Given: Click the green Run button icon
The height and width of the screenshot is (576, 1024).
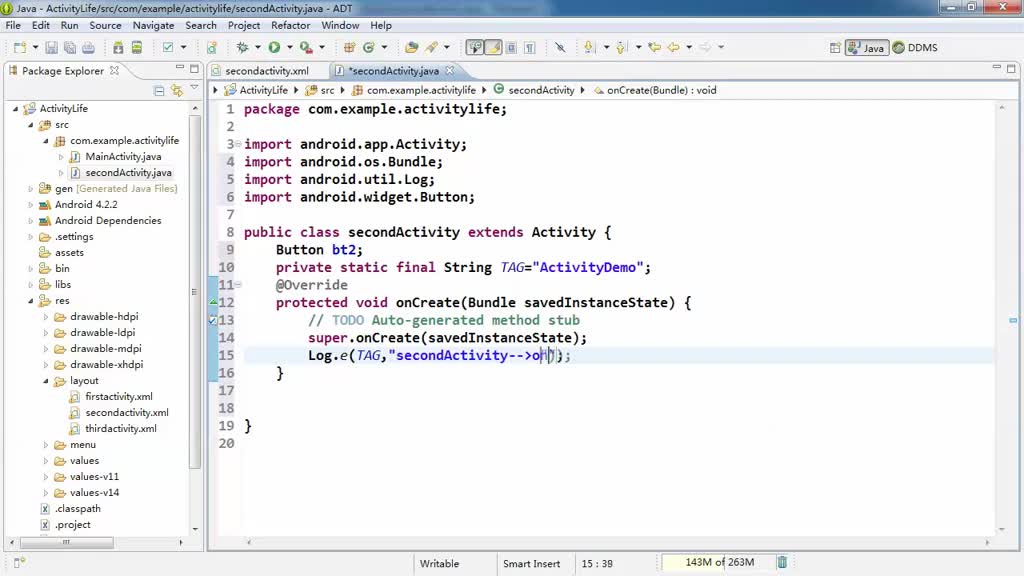Looking at the screenshot, I should 274,48.
